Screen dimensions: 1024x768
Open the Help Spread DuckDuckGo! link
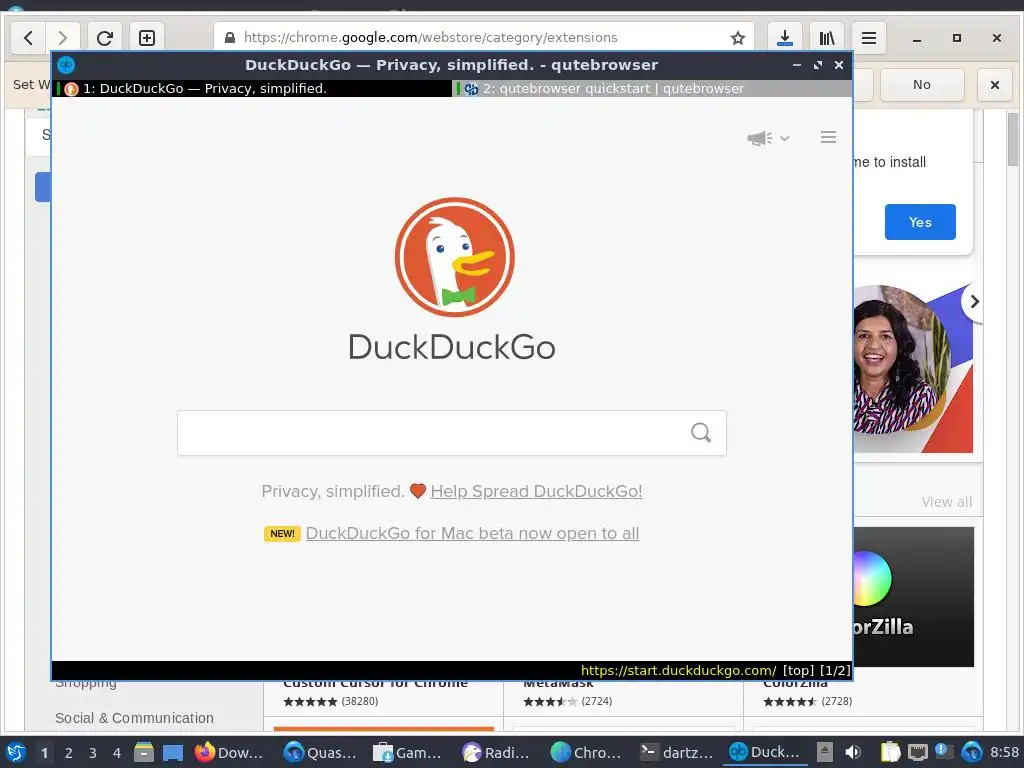tap(536, 491)
